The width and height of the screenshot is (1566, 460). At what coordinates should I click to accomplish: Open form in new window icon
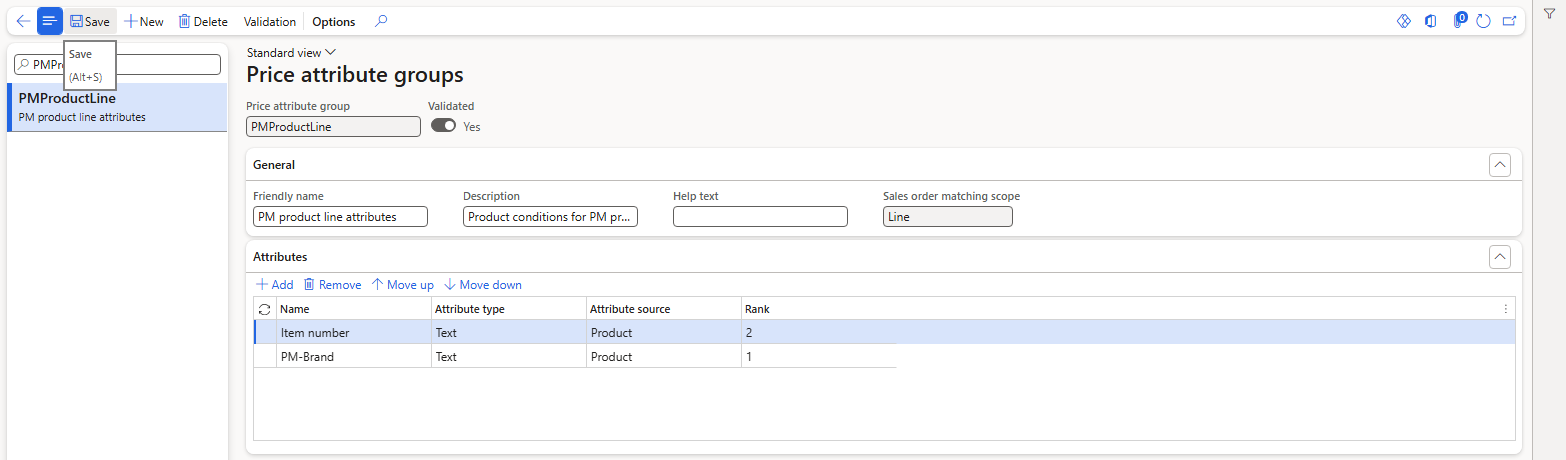tap(1509, 21)
